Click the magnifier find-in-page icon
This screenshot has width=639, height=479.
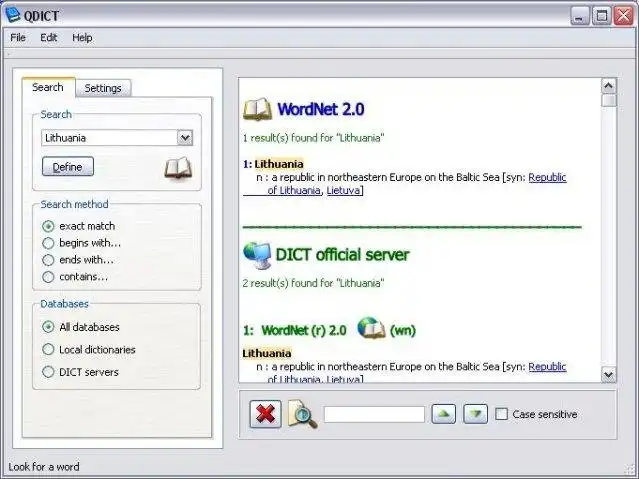302,414
